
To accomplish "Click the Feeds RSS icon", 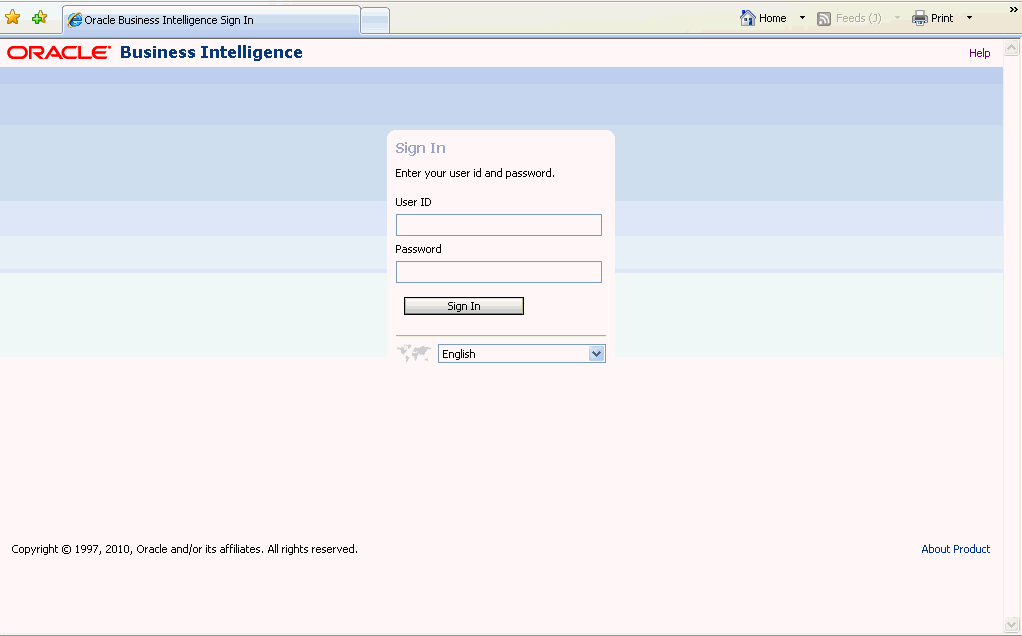I will pos(824,19).
